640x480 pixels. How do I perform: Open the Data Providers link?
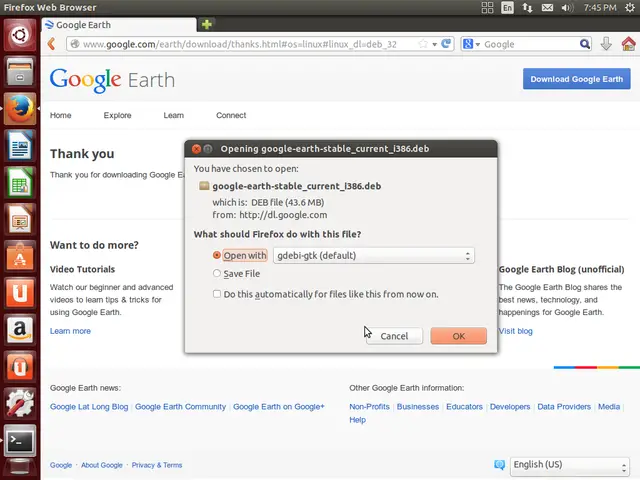coord(564,407)
